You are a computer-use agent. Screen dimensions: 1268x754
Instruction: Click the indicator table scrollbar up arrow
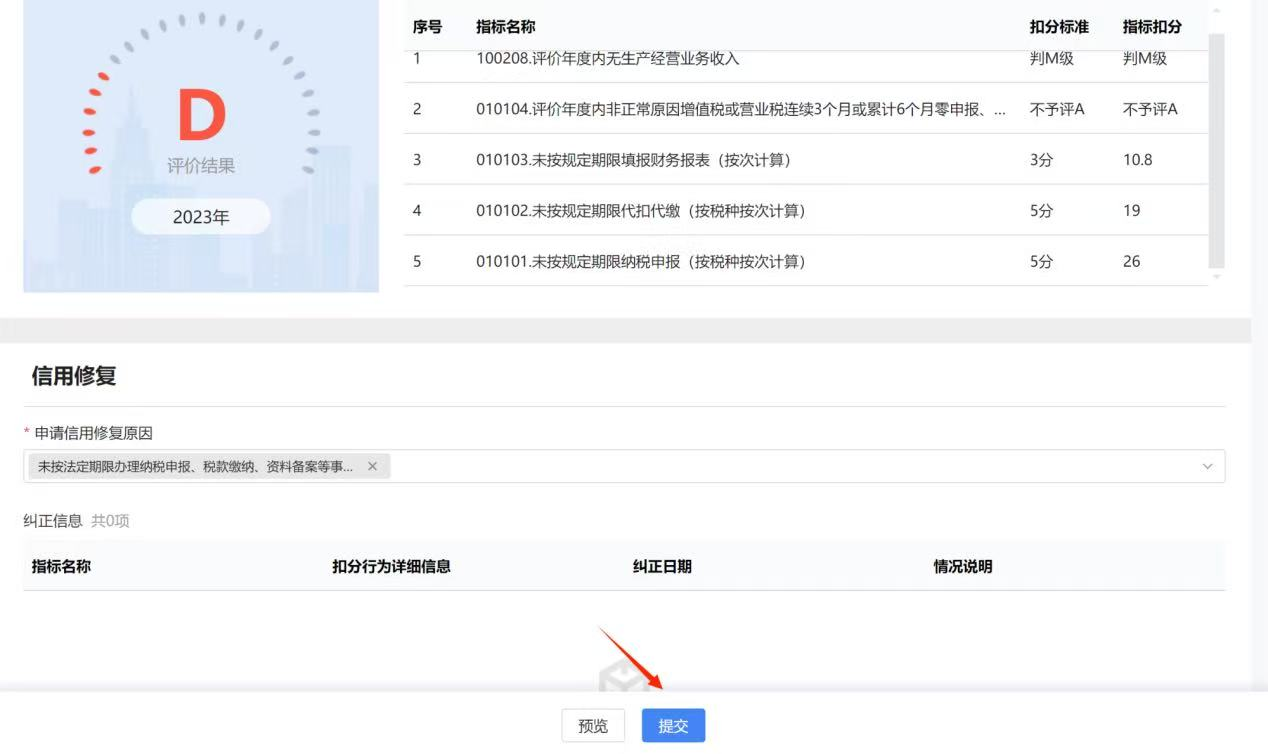[x=1216, y=11]
